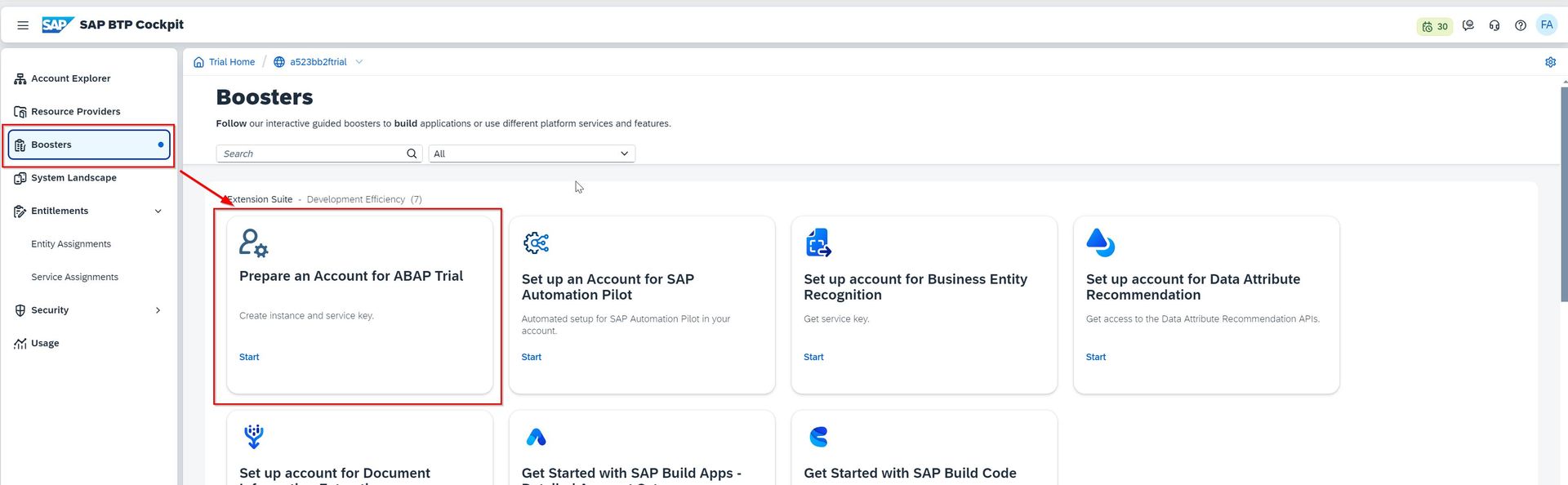Open the FA user profile avatar
This screenshot has width=1568, height=485.
tap(1547, 24)
